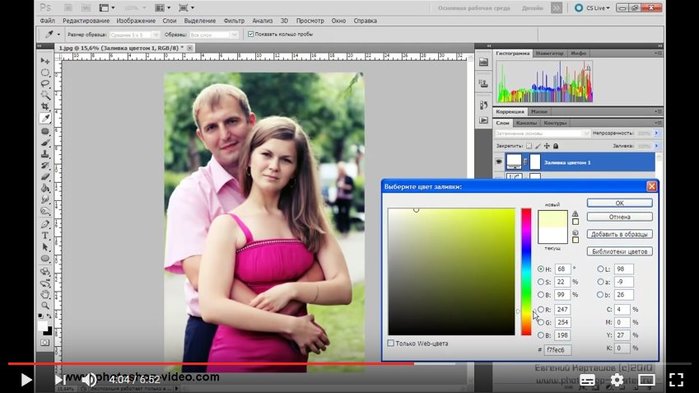Open 'Библиотеки цветов' color libraries

click(620, 251)
